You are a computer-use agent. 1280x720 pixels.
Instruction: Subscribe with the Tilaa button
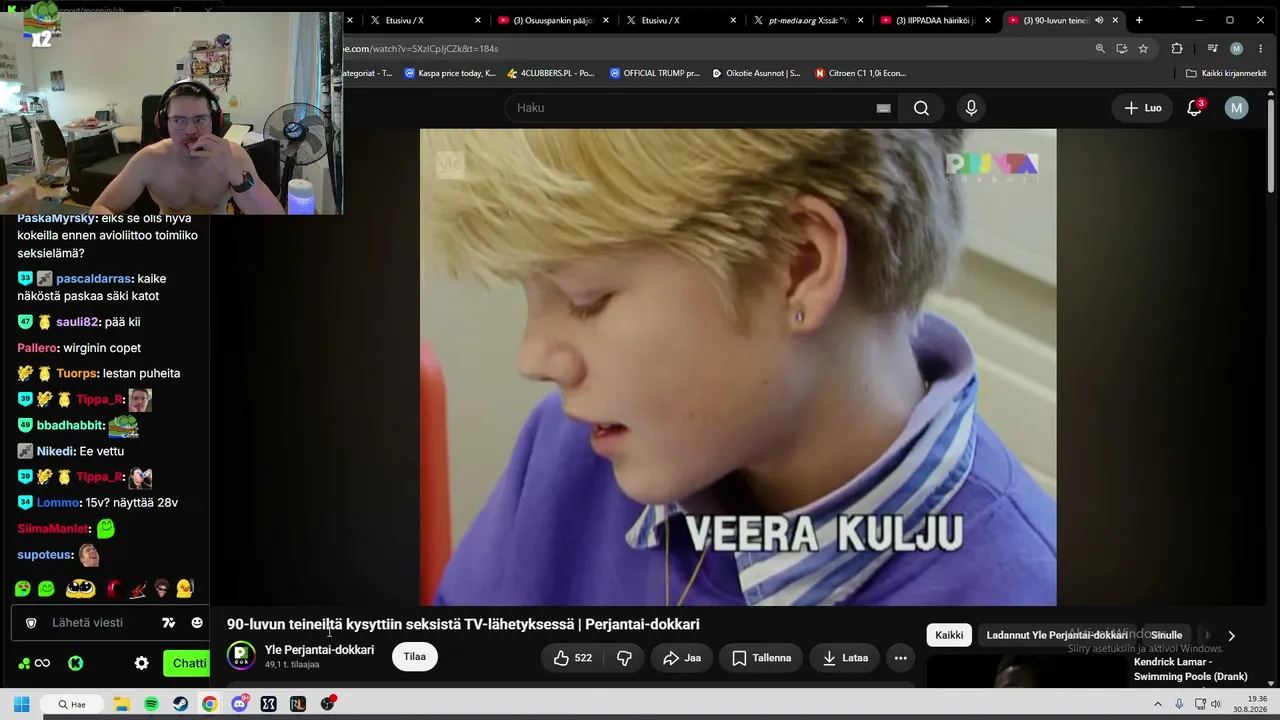pyautogui.click(x=415, y=657)
